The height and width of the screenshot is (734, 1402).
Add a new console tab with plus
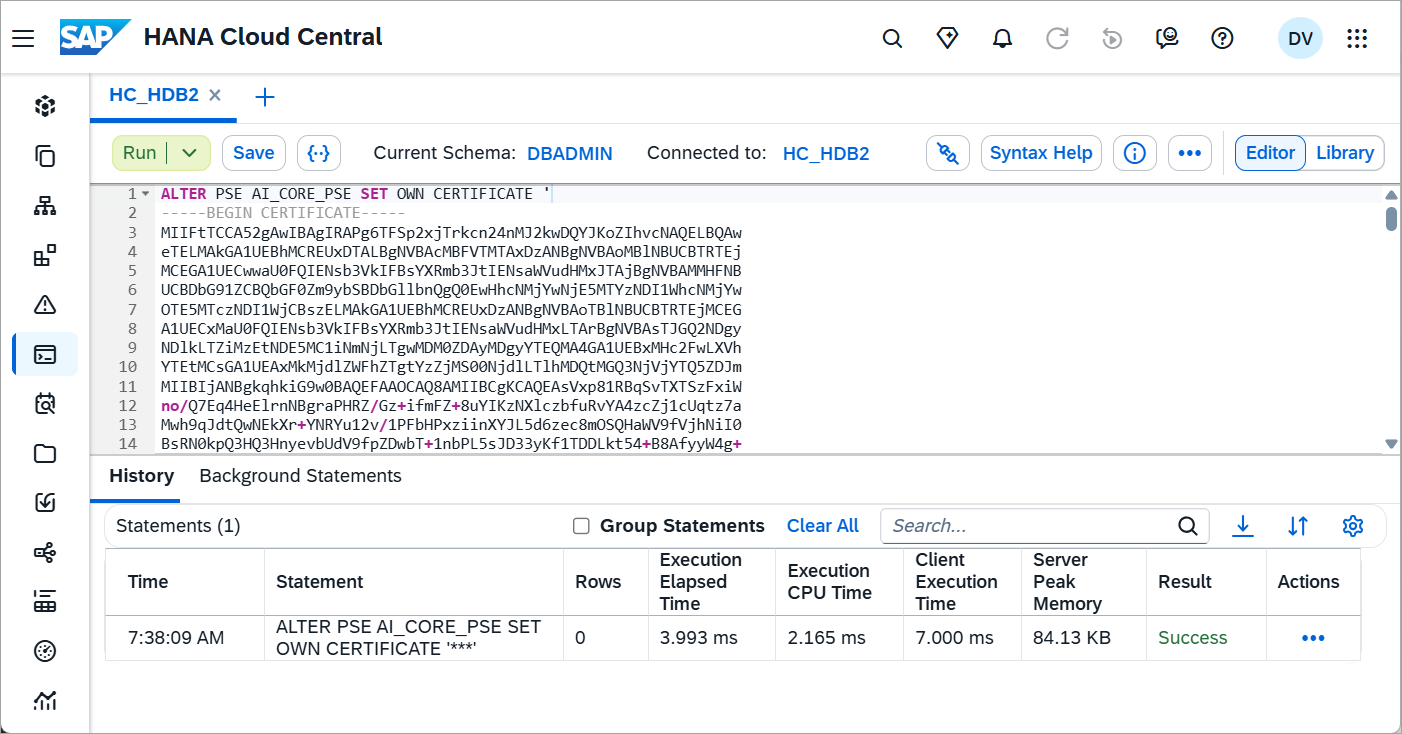point(265,97)
